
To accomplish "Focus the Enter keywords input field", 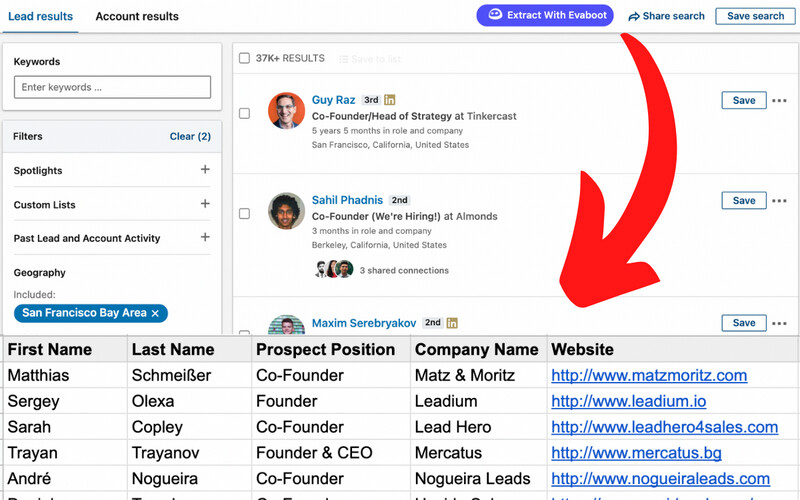I will pos(112,87).
